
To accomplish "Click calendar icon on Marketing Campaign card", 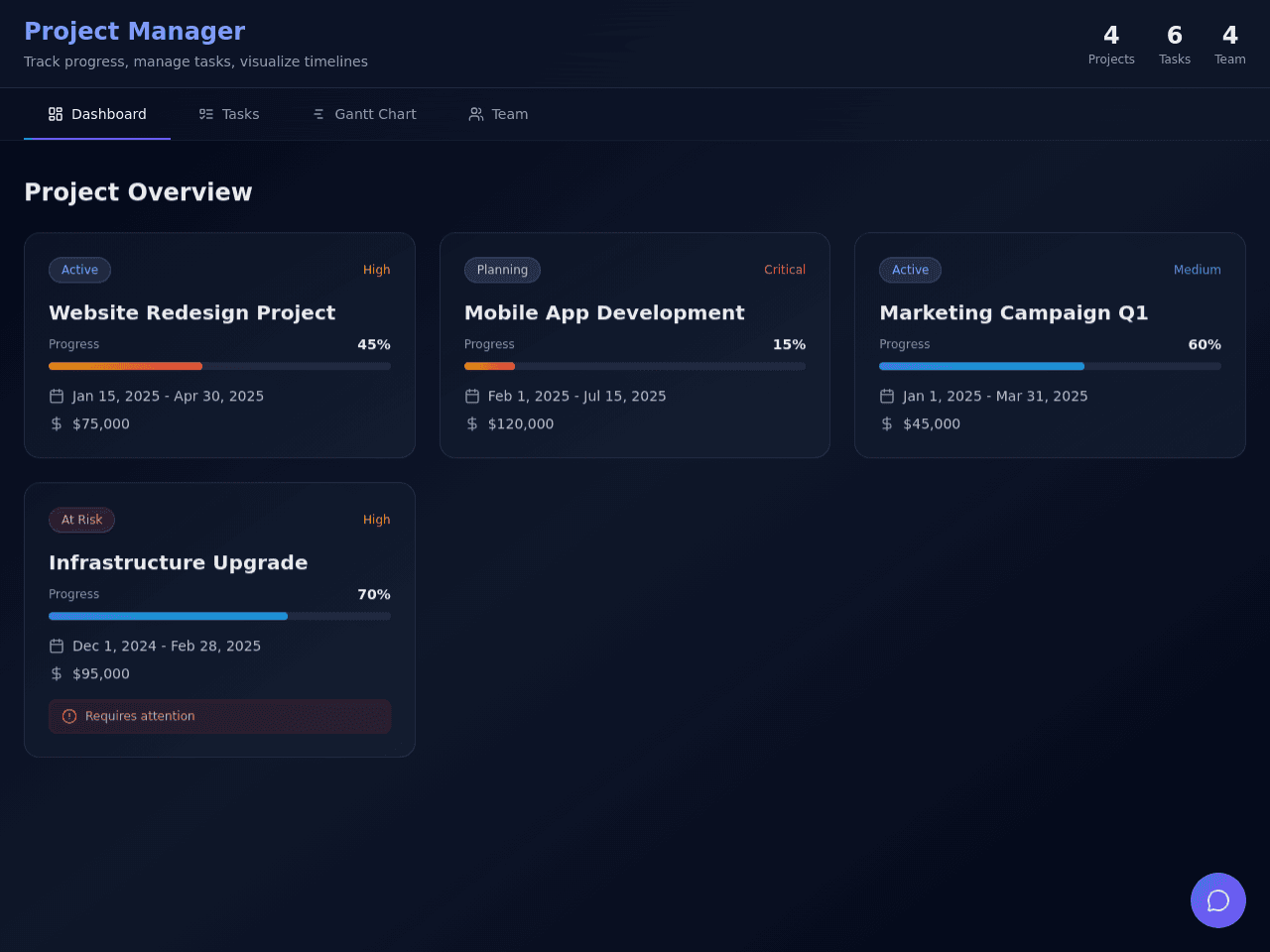I will coord(887,396).
